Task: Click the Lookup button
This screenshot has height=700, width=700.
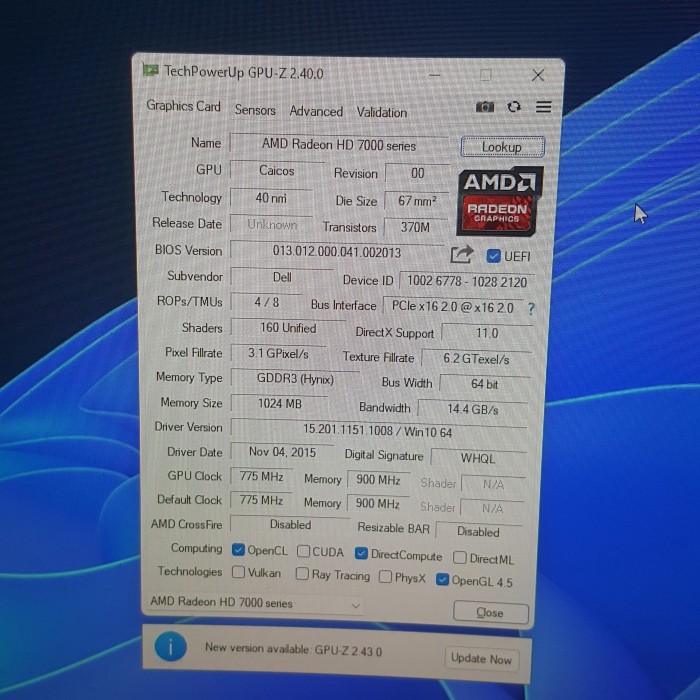Action: (502, 147)
